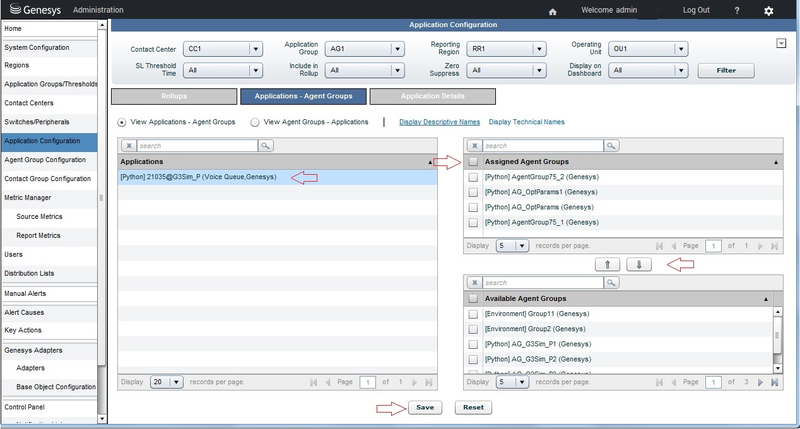
Task: Click Display Technical Names link
Action: (527, 122)
